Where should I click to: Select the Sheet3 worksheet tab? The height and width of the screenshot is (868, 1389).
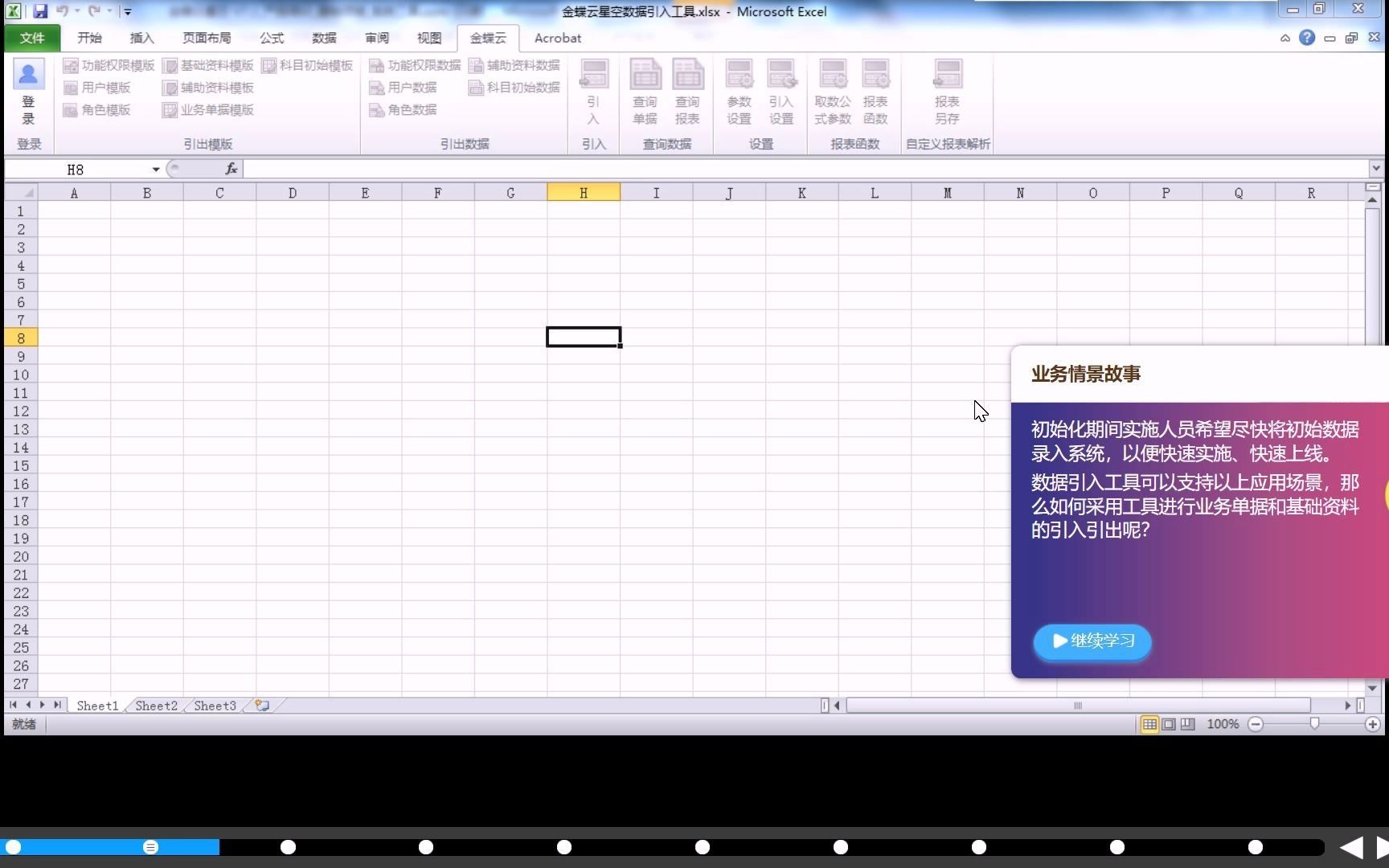pos(215,706)
